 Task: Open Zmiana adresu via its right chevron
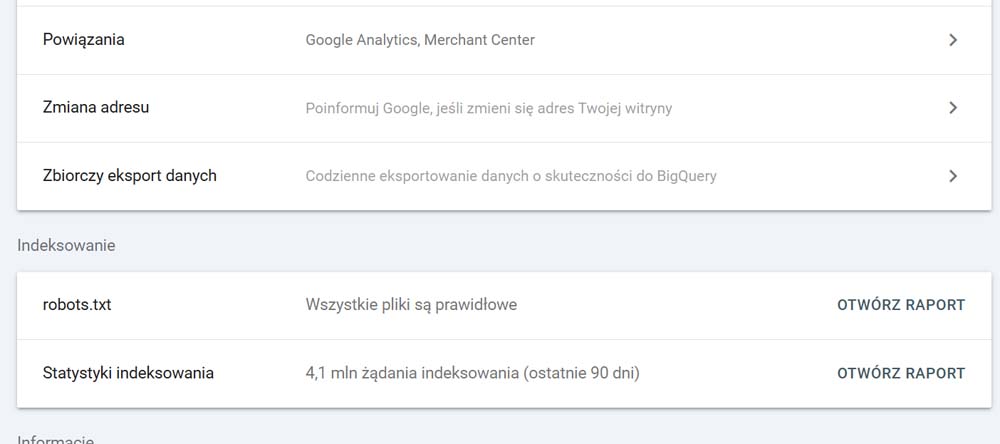click(x=953, y=108)
